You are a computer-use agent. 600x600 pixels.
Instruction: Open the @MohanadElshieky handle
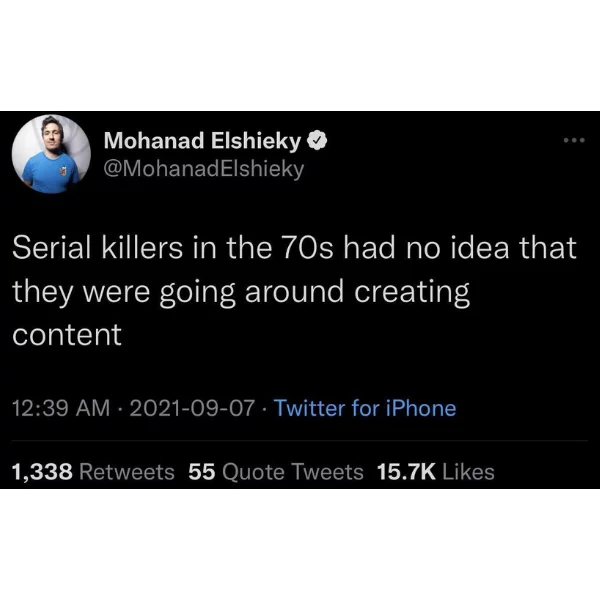click(204, 169)
